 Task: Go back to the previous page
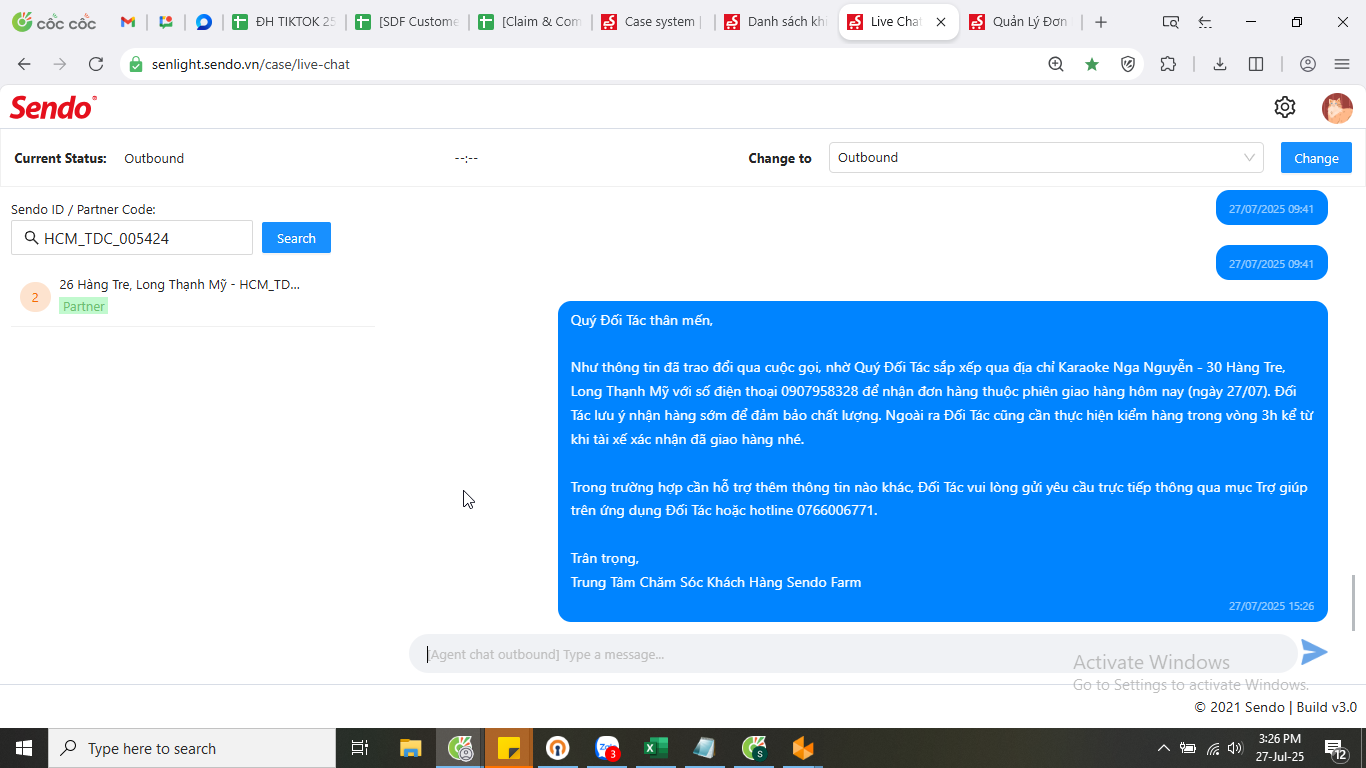pyautogui.click(x=24, y=64)
